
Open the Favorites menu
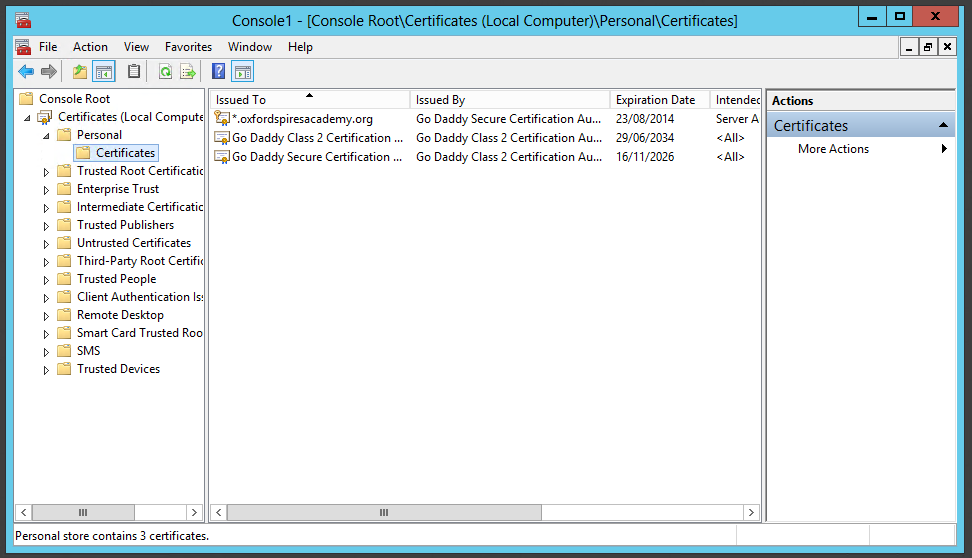[x=188, y=47]
